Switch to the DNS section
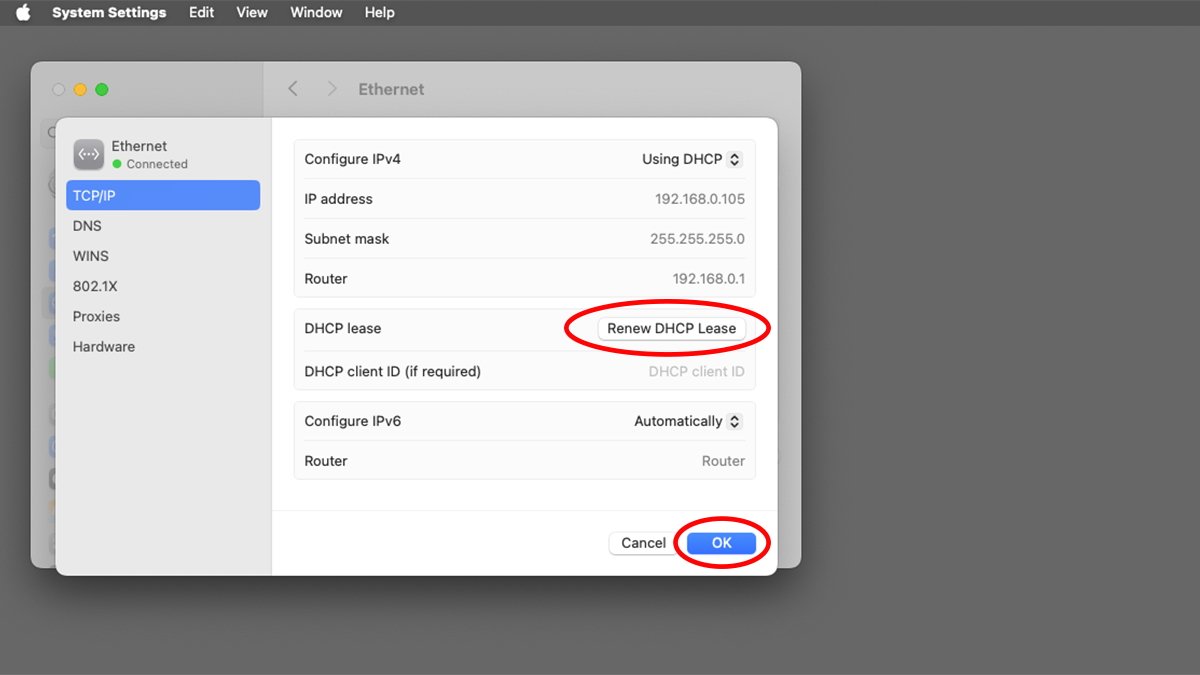Image resolution: width=1200 pixels, height=675 pixels. 87,226
